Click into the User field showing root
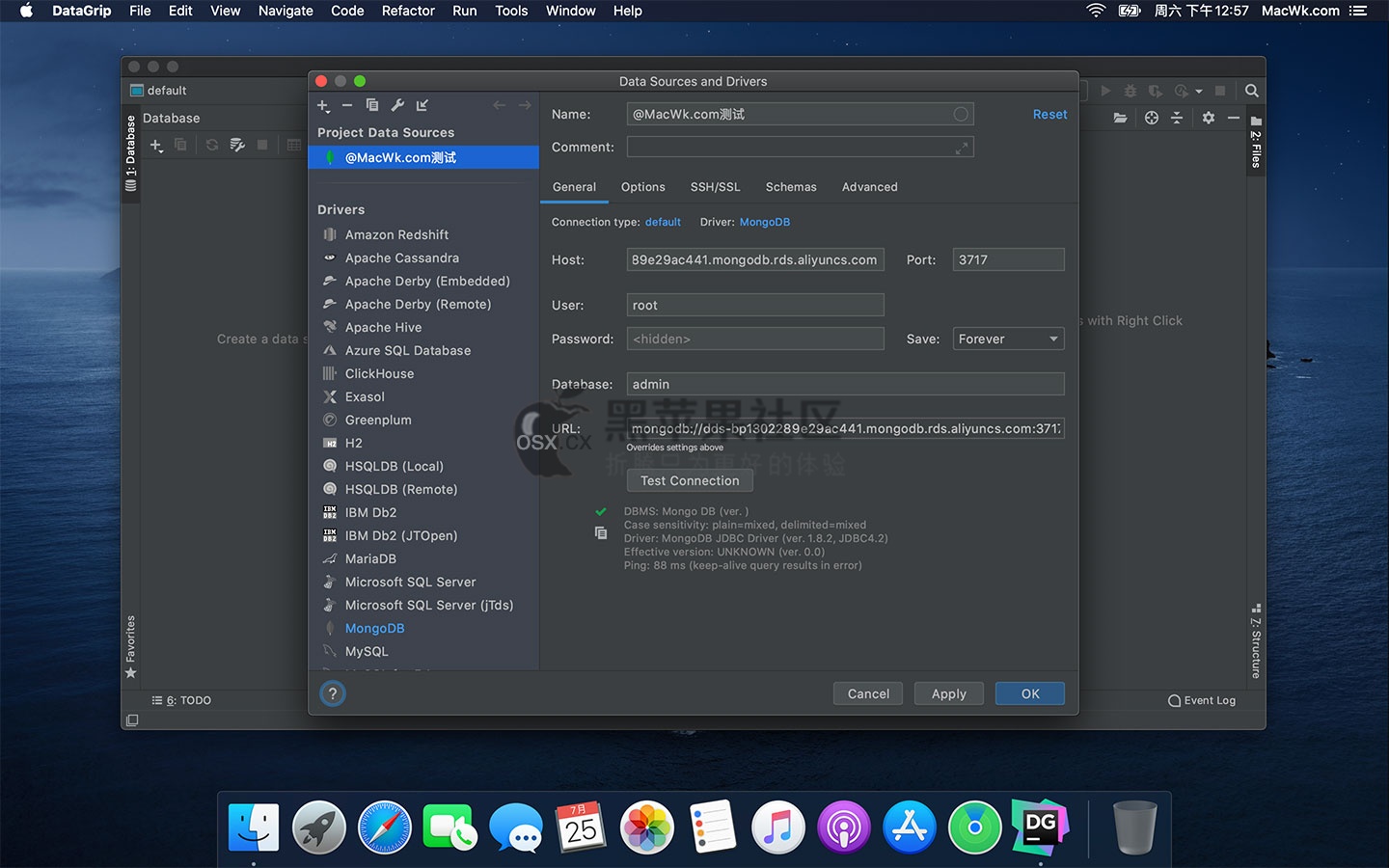The width and height of the screenshot is (1389, 868). pyautogui.click(x=755, y=305)
